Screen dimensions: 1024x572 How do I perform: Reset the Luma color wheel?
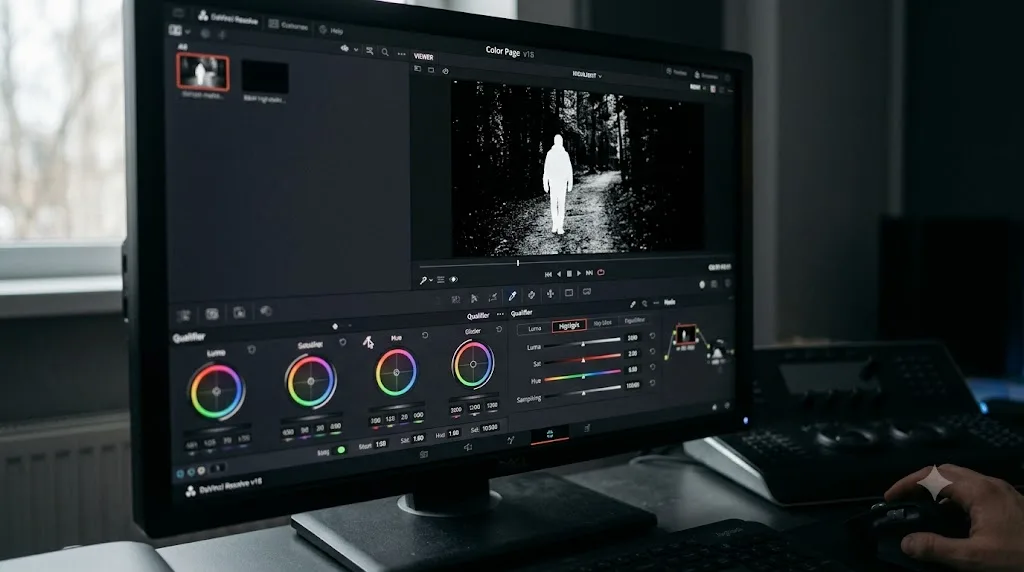click(x=251, y=350)
